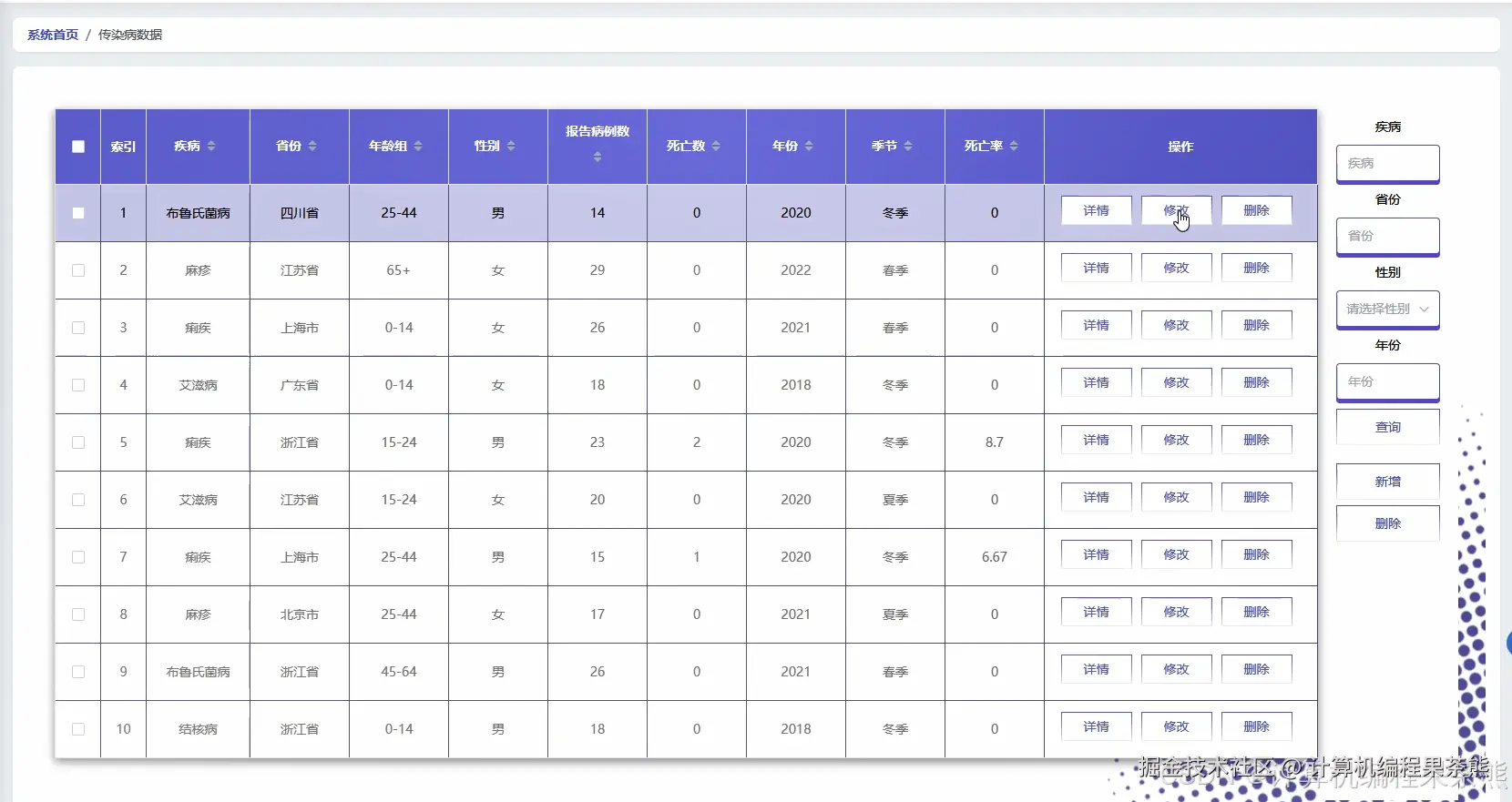Open 详情 for row 7

[1096, 554]
